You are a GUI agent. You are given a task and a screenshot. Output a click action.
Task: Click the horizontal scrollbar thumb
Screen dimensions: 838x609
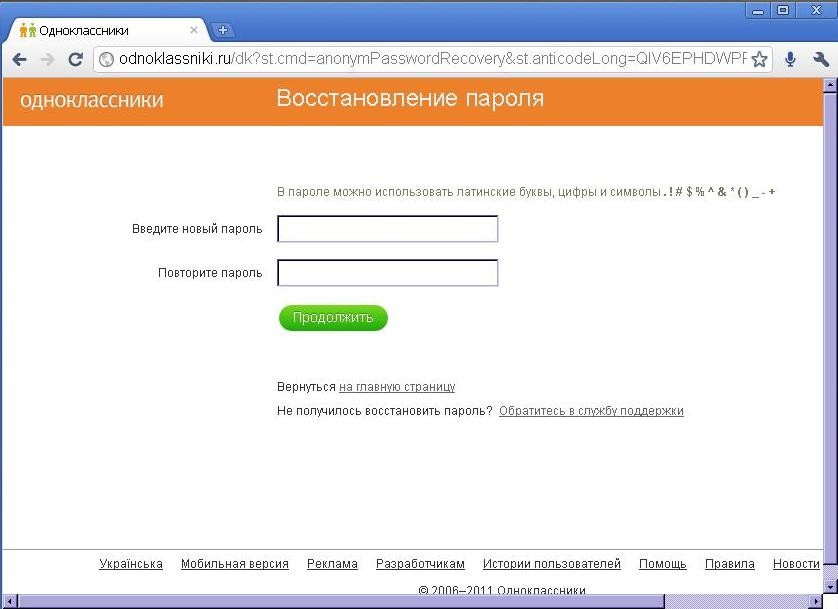click(x=341, y=601)
